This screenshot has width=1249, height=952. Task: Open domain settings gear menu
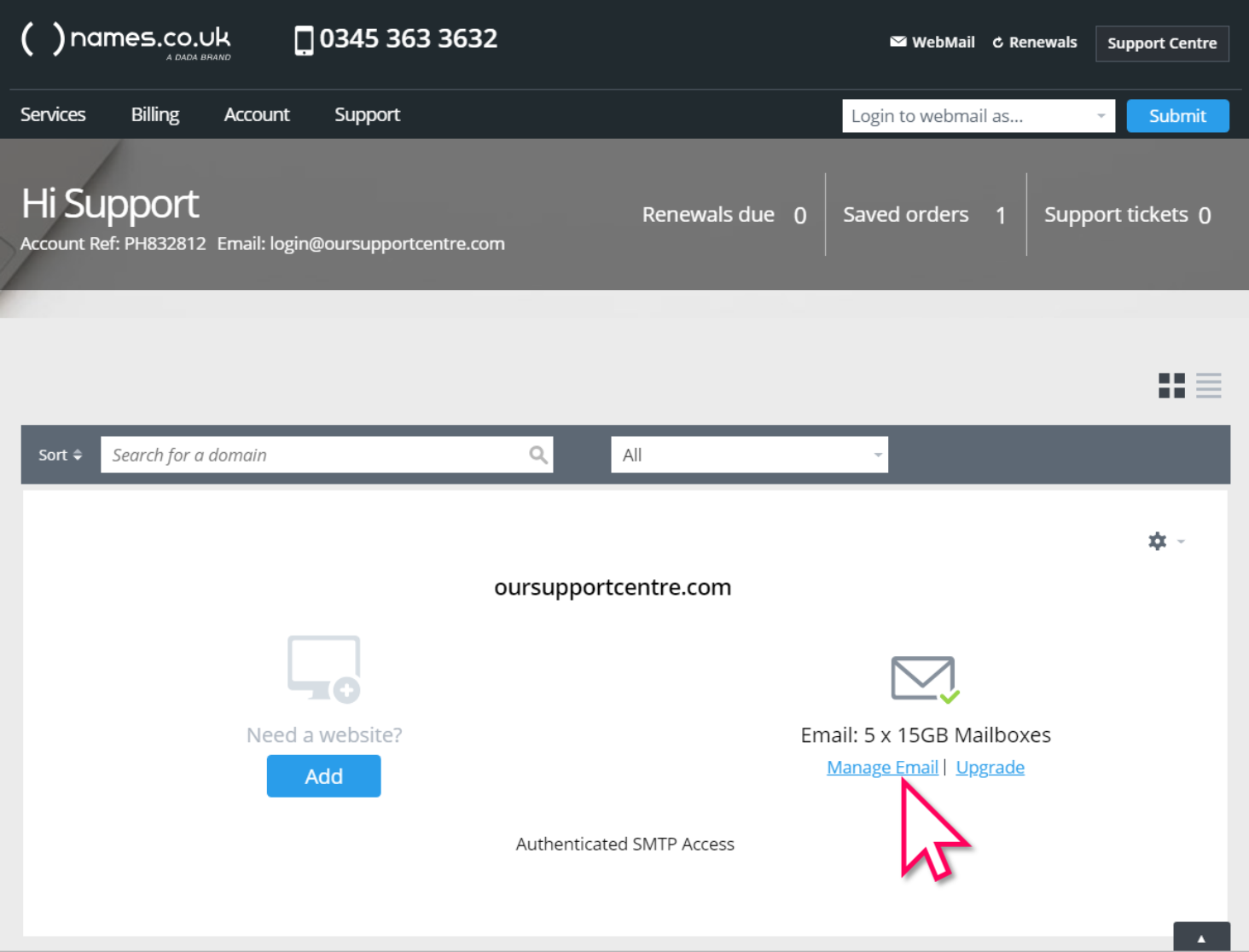coord(1165,541)
